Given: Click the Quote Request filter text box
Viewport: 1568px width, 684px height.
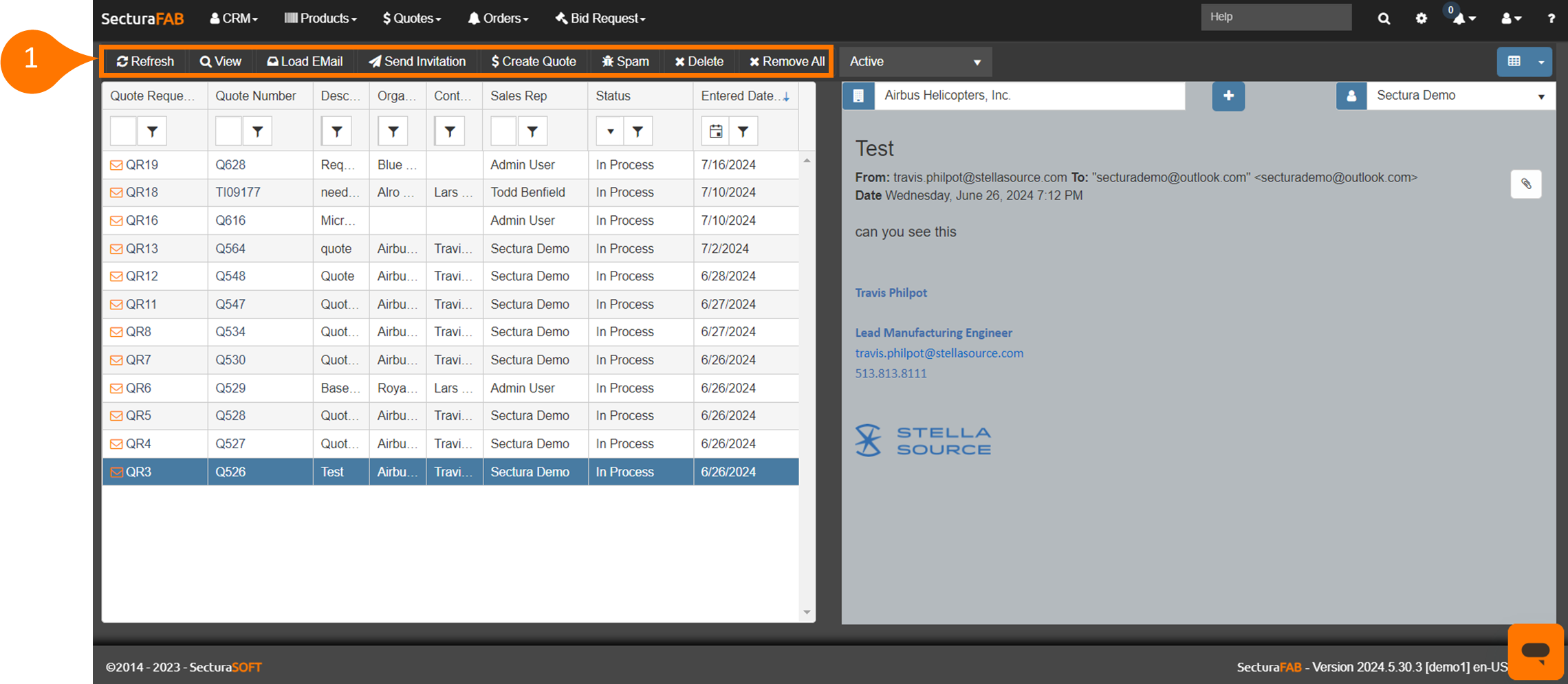Looking at the screenshot, I should (x=123, y=131).
